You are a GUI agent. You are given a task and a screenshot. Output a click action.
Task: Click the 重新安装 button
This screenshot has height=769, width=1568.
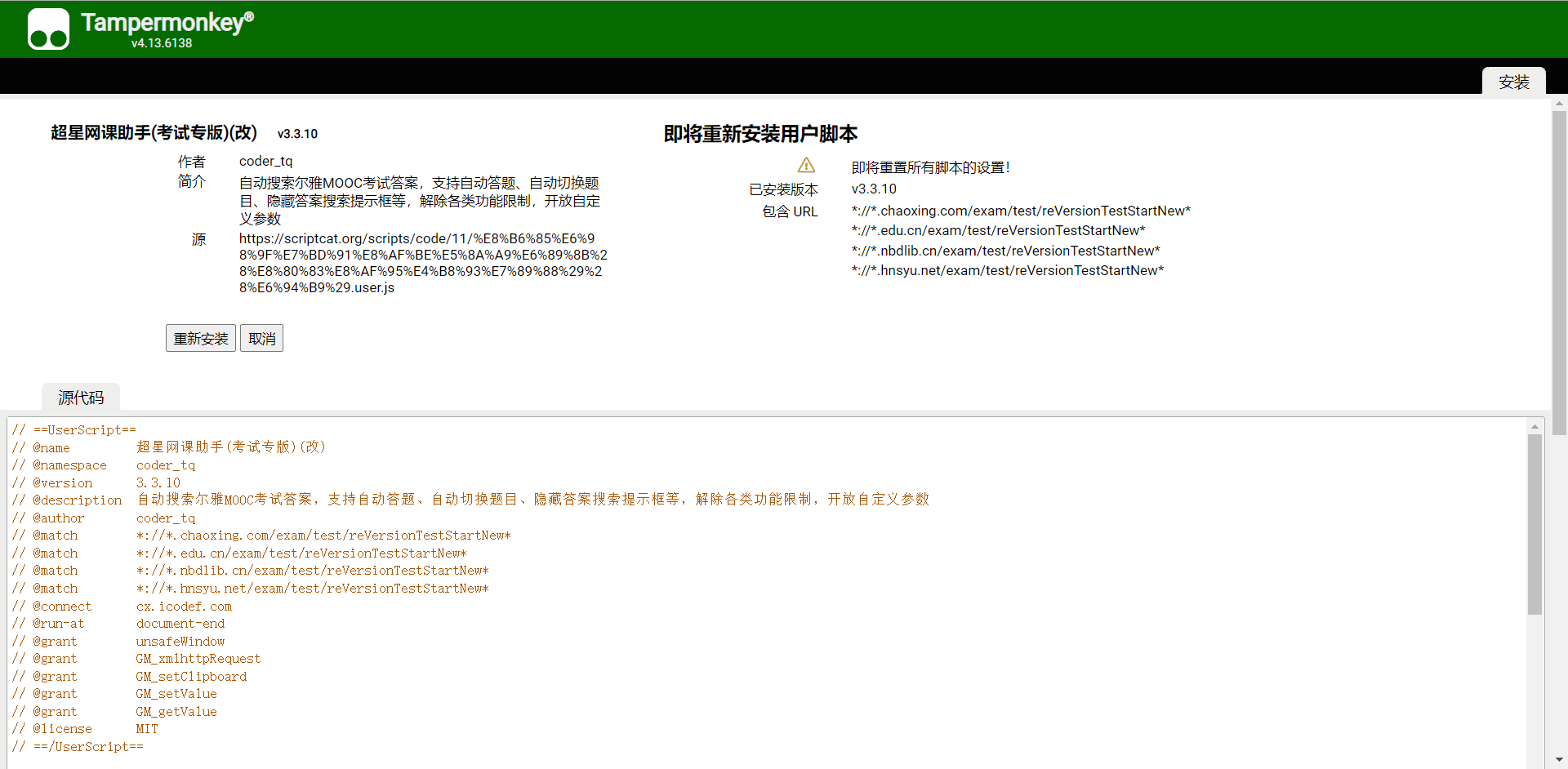[201, 338]
